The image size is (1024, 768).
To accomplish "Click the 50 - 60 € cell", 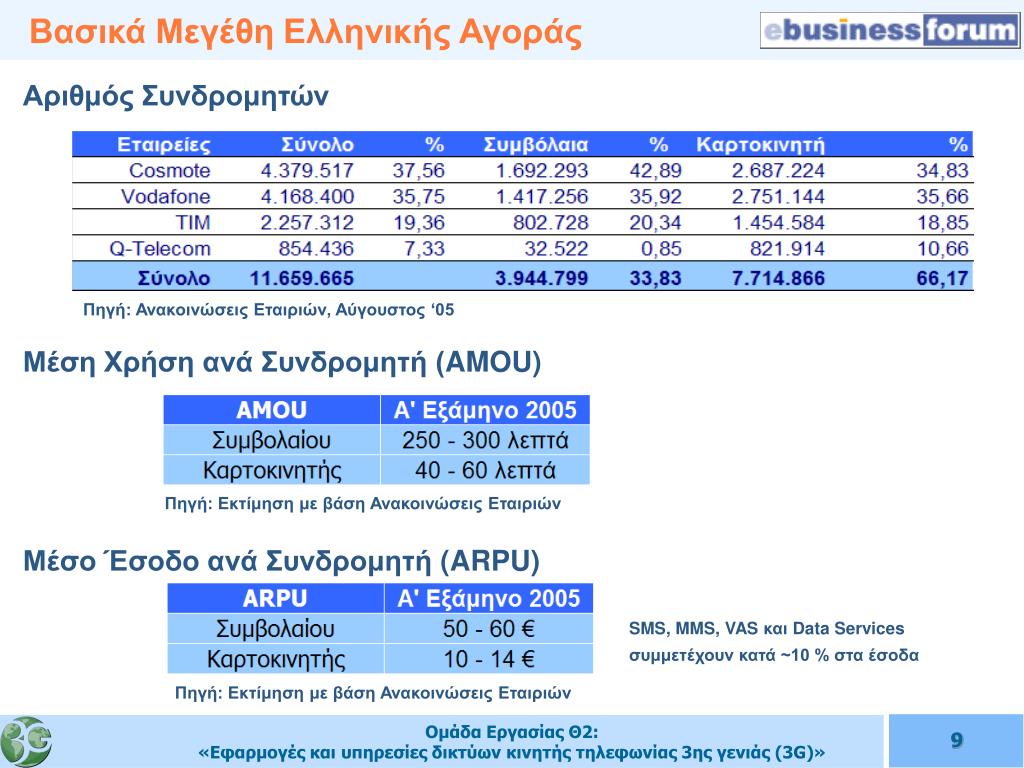I will pos(488,629).
